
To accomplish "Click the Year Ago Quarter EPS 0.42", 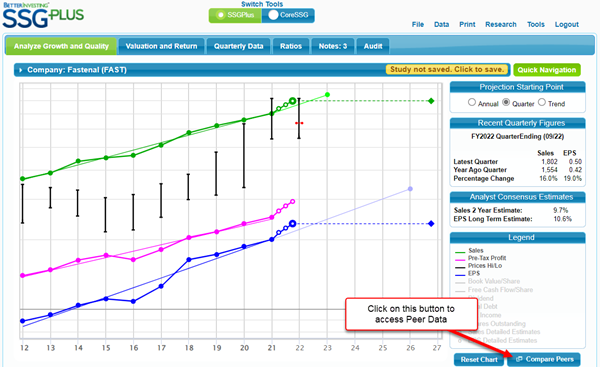I will (x=575, y=170).
